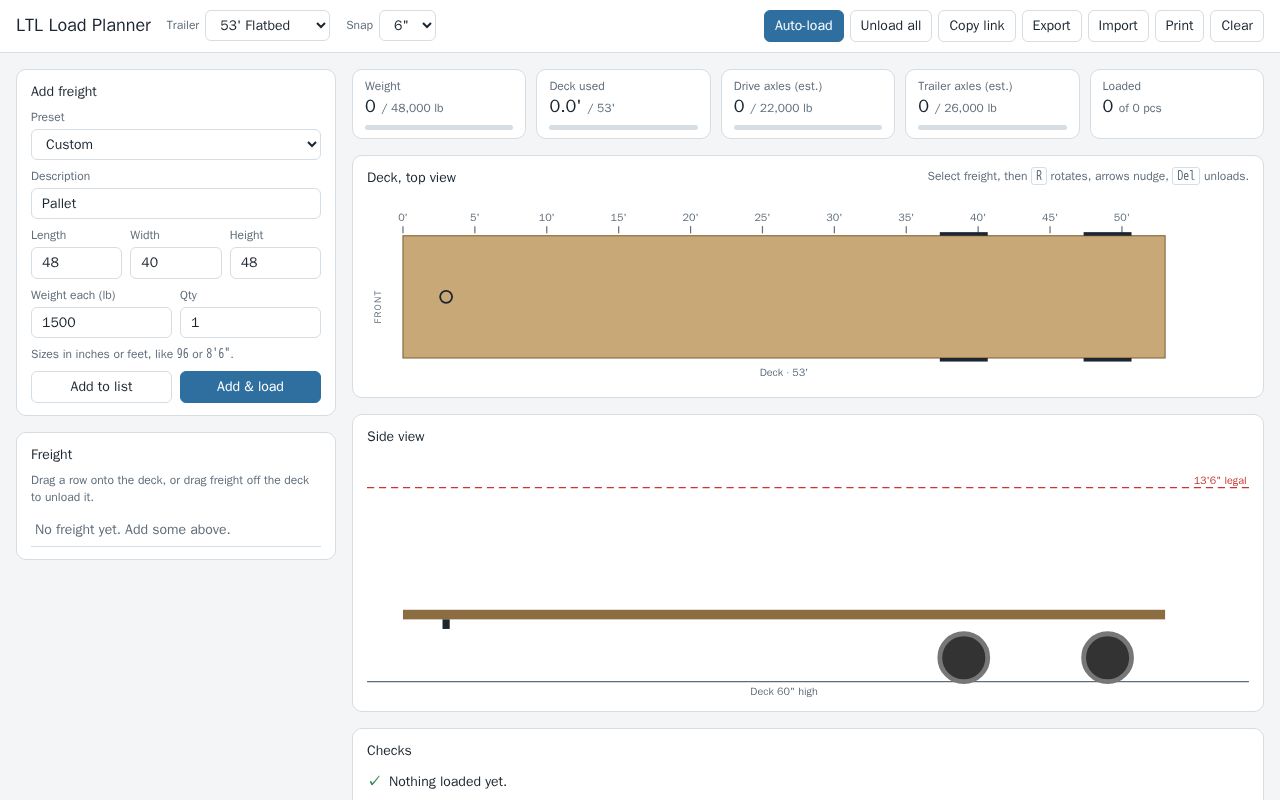Open the Trailer type dropdown

(x=267, y=25)
